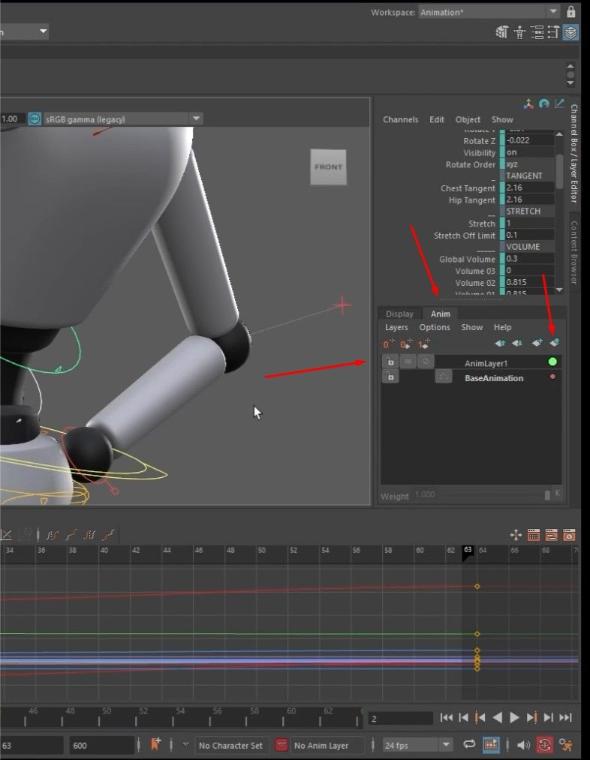Move selected anim layer up icon
Viewport: 590px width, 760px height.
500,343
